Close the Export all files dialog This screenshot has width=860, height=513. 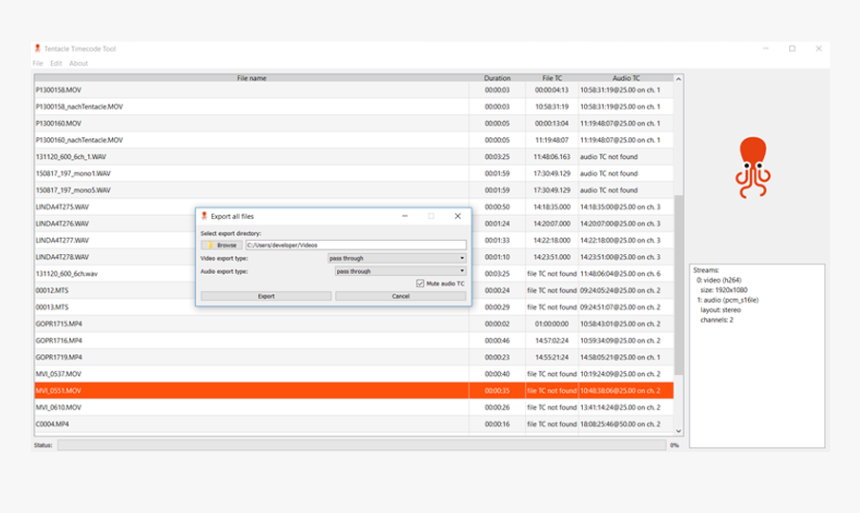pyautogui.click(x=457, y=216)
